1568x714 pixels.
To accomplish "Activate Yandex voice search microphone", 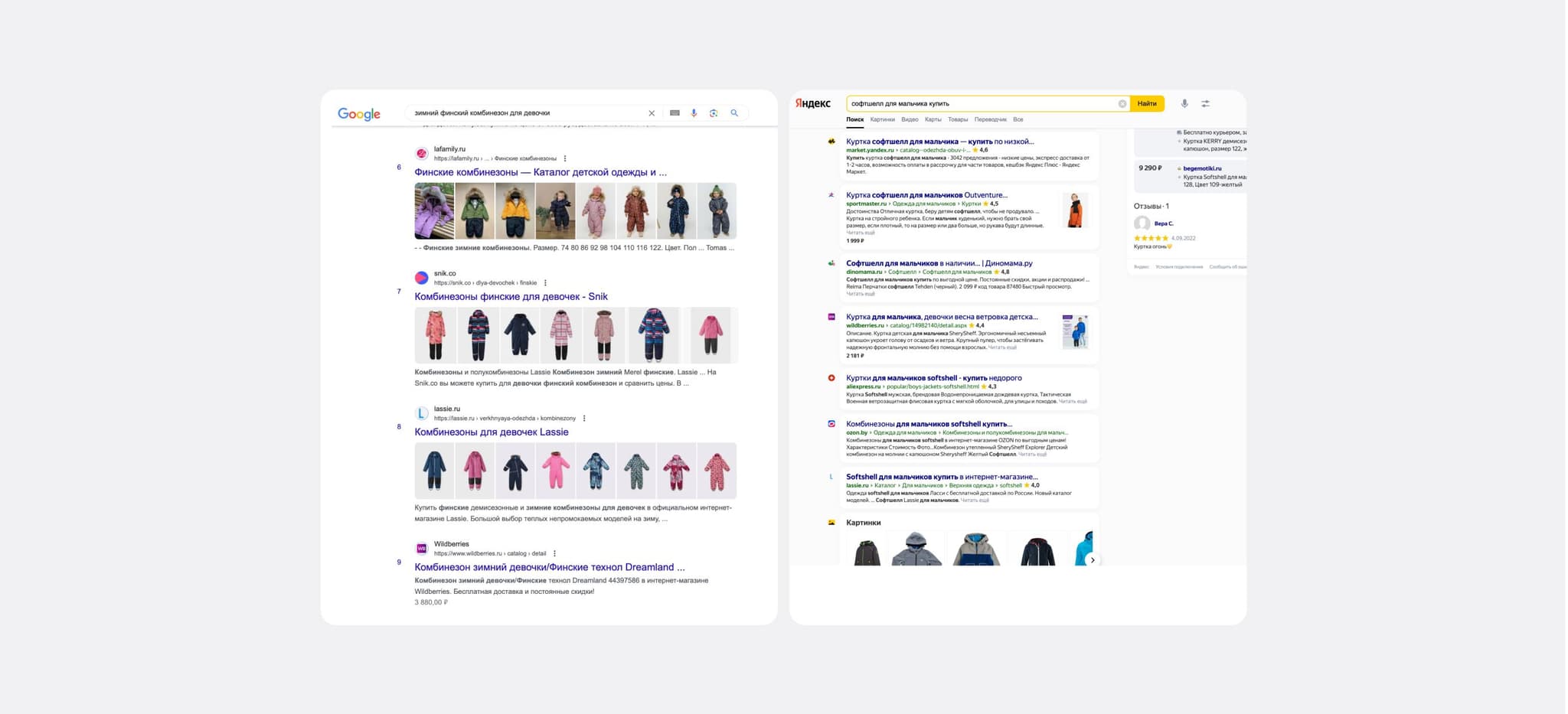I will point(1184,104).
